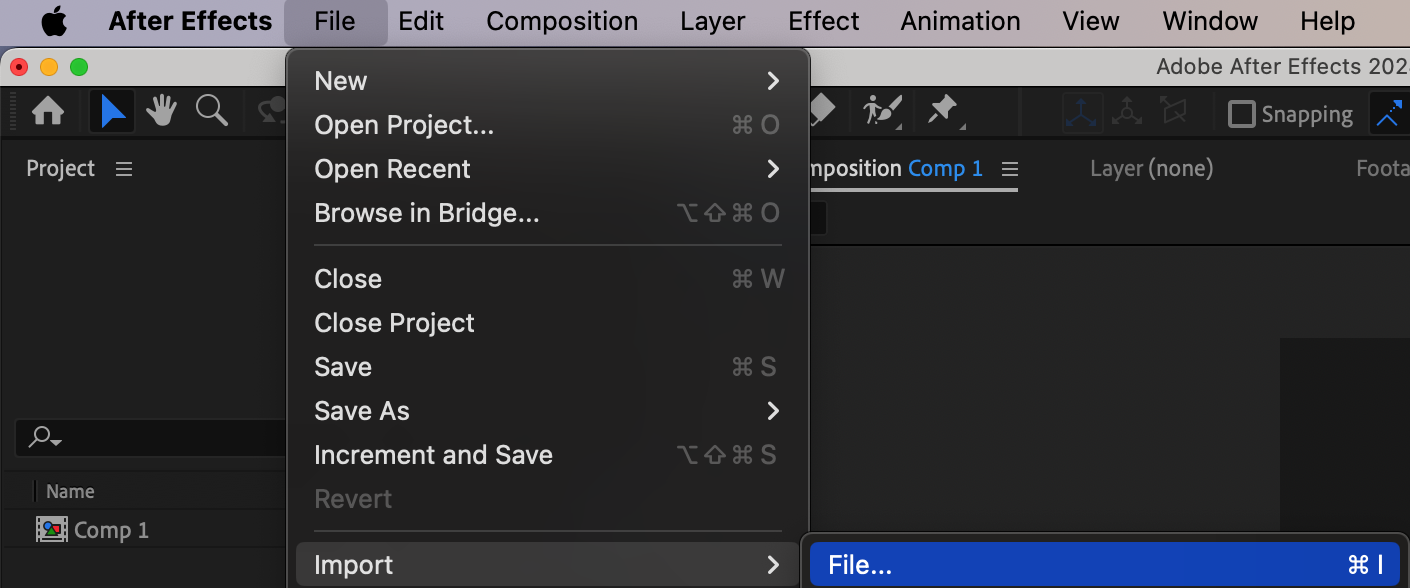Image resolution: width=1410 pixels, height=588 pixels.
Task: Select the Selection arrow tool
Action: tap(113, 111)
